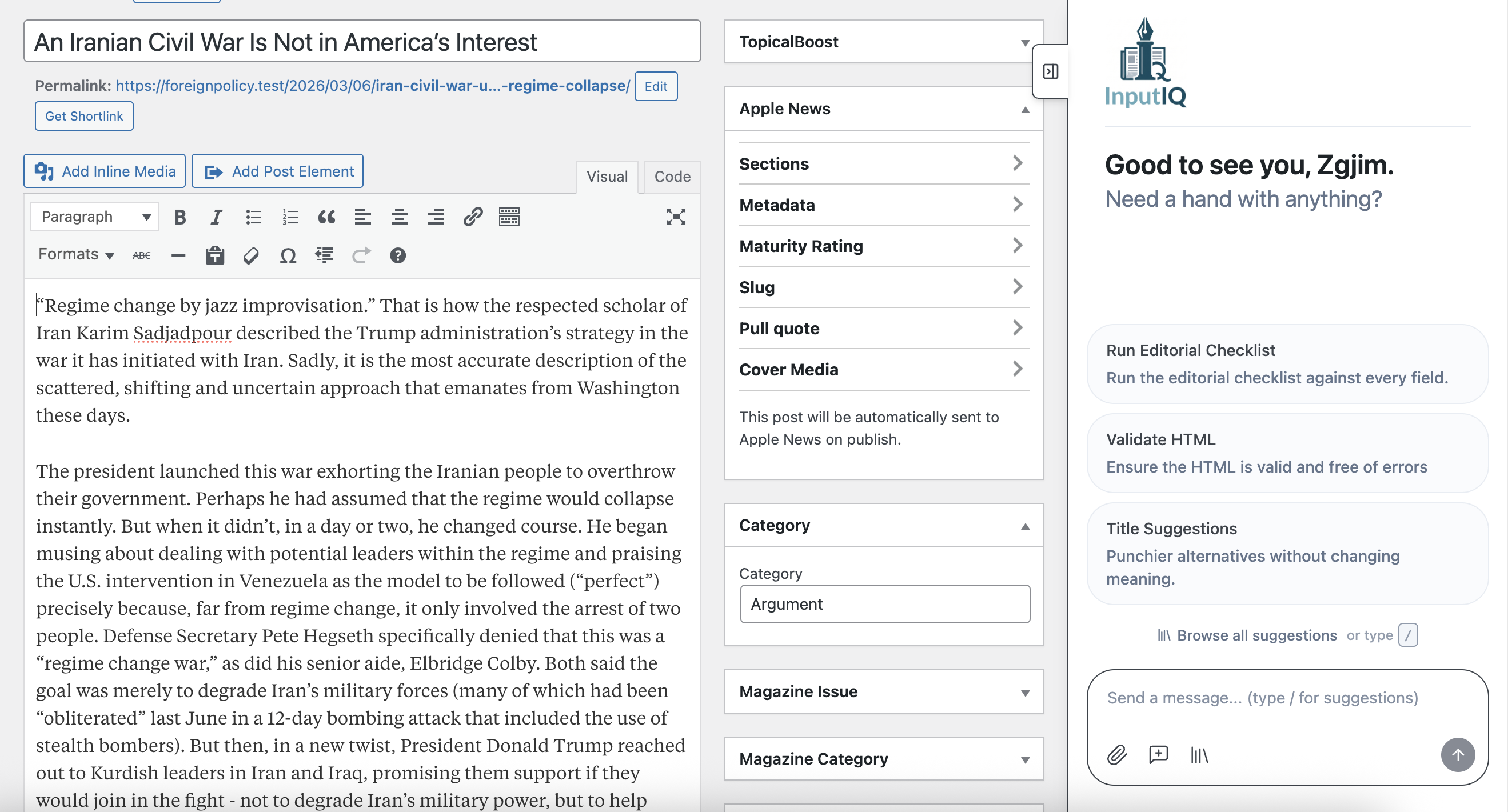
Task: Click the paperclip attach icon in chat
Action: coord(1117,755)
